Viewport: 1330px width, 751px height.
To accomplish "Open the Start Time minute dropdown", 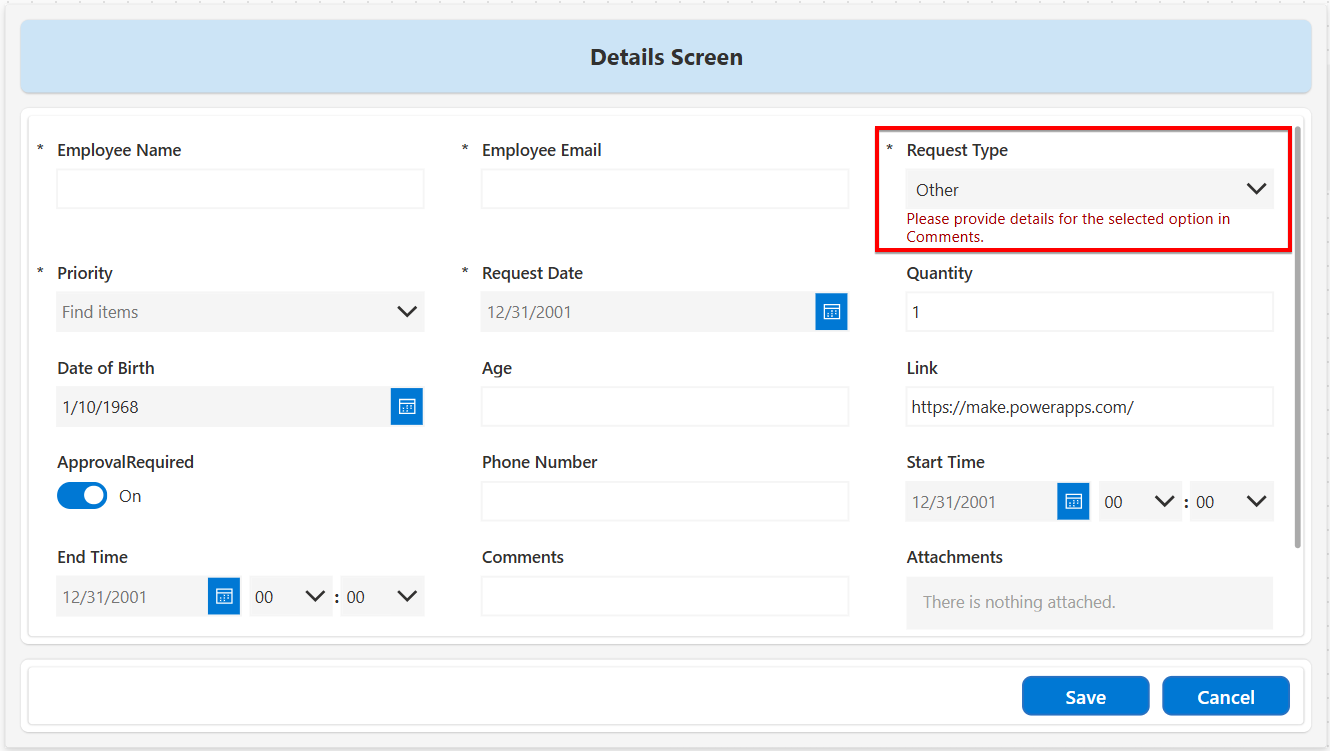I will 1232,502.
